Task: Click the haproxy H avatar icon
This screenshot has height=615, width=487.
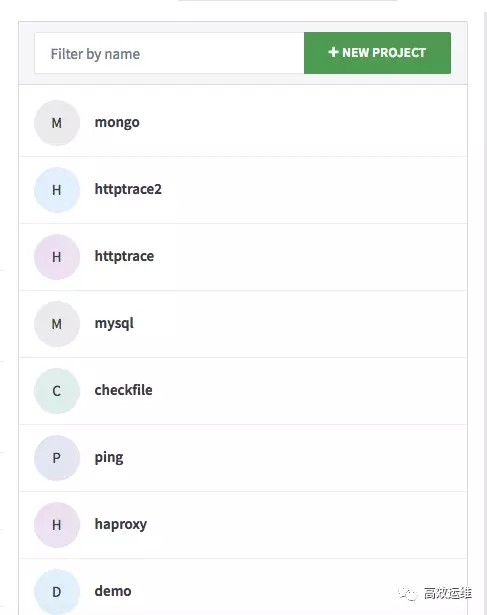Action: coord(57,525)
